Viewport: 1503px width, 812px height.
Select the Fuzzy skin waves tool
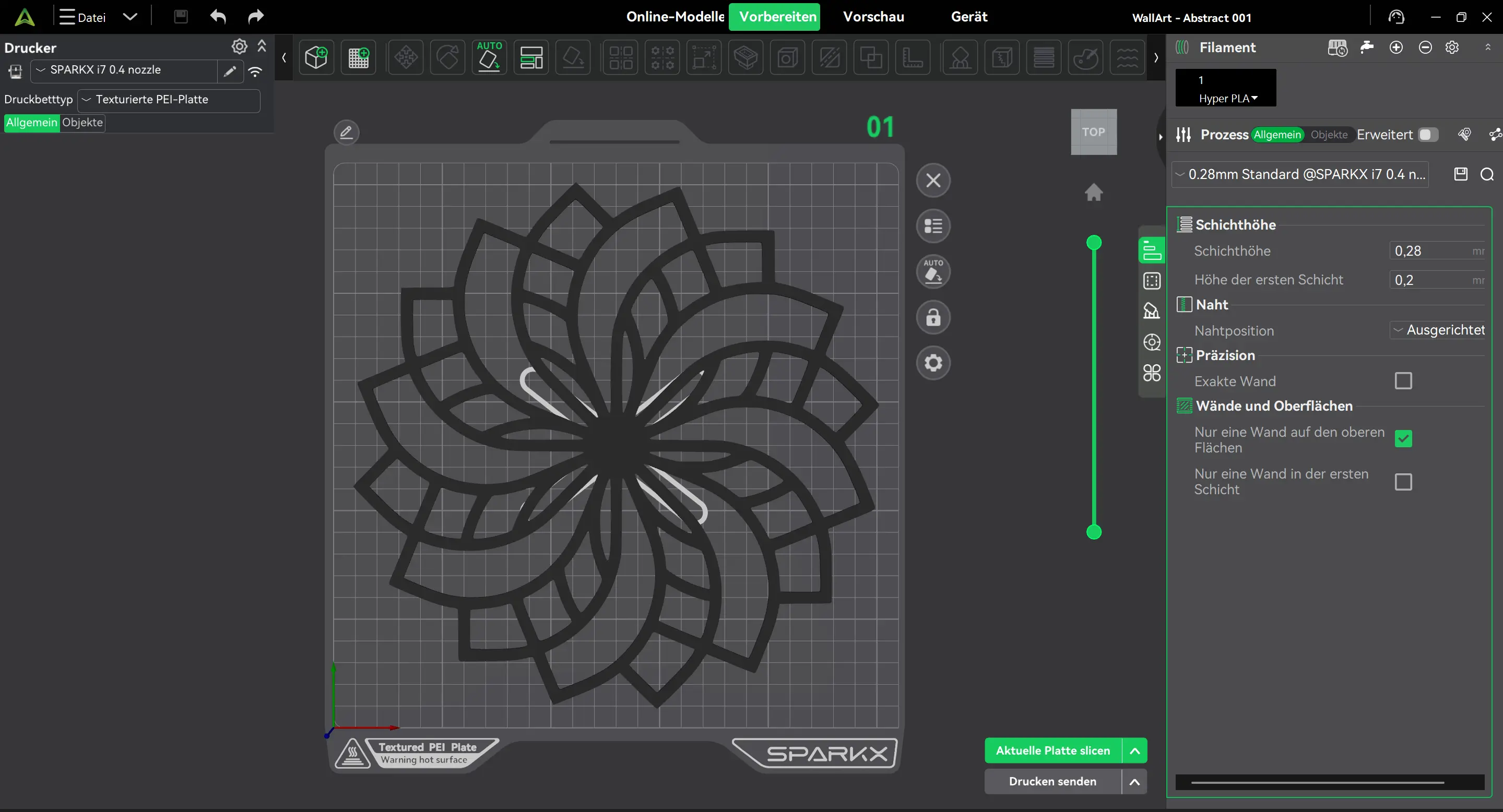(1127, 58)
